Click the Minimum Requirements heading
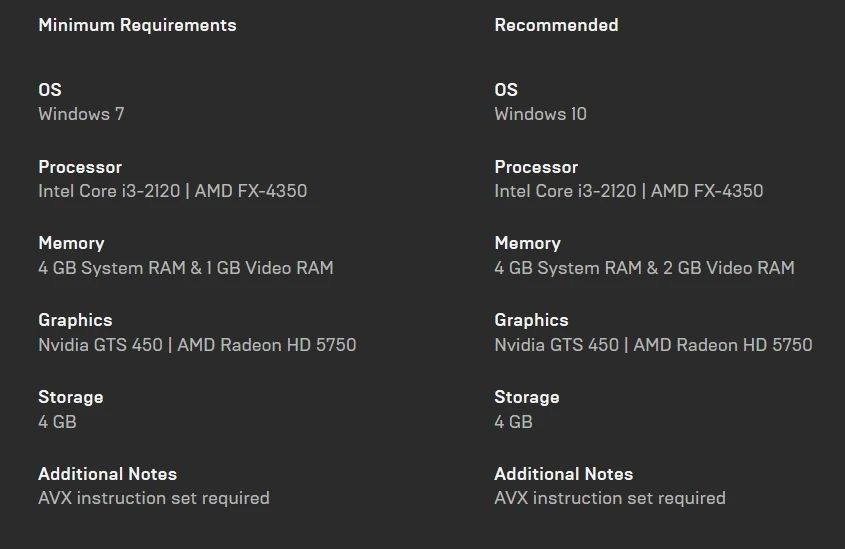Image resolution: width=845 pixels, height=549 pixels. coord(137,25)
